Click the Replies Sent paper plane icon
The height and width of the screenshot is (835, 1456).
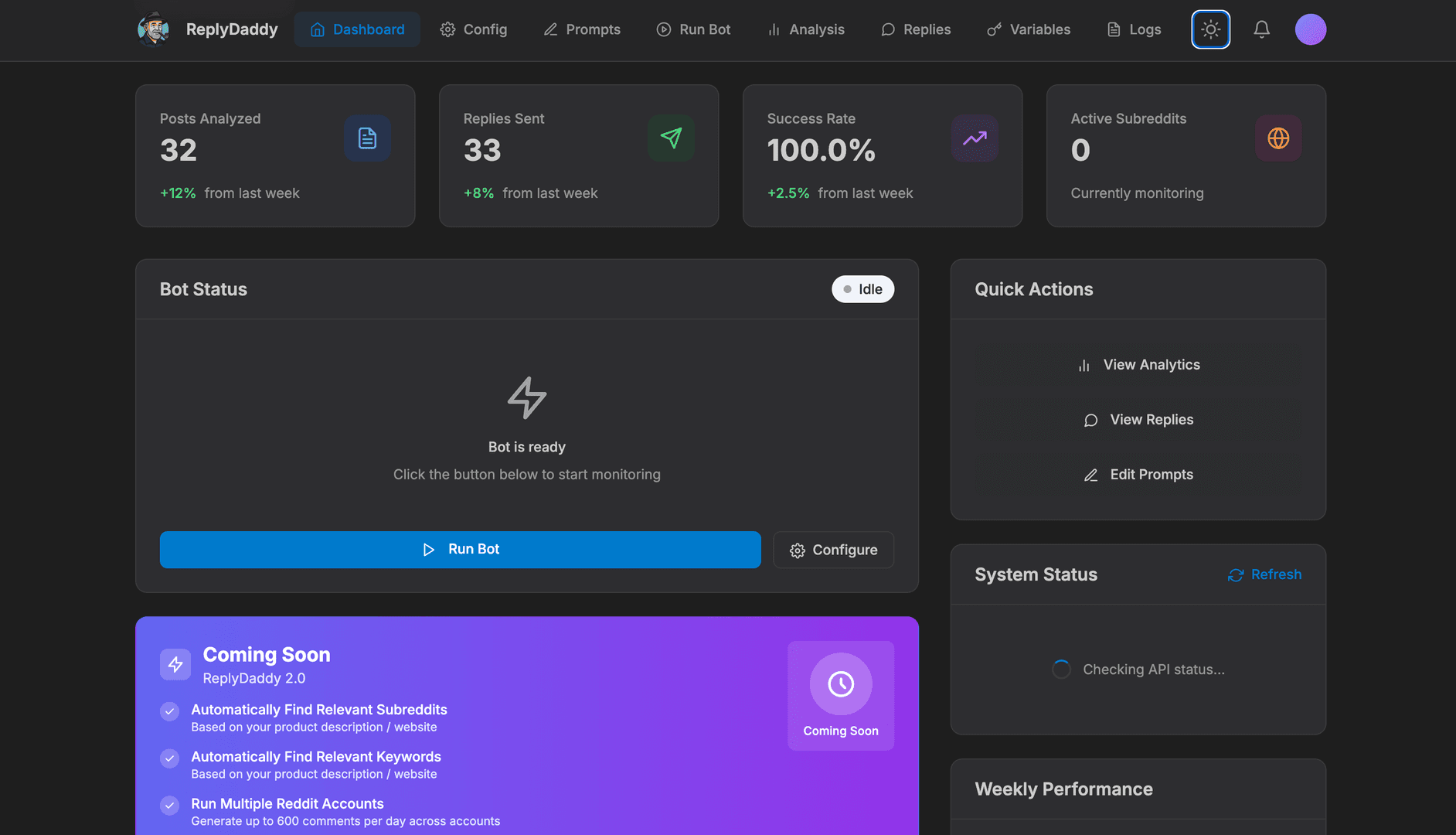coord(671,138)
